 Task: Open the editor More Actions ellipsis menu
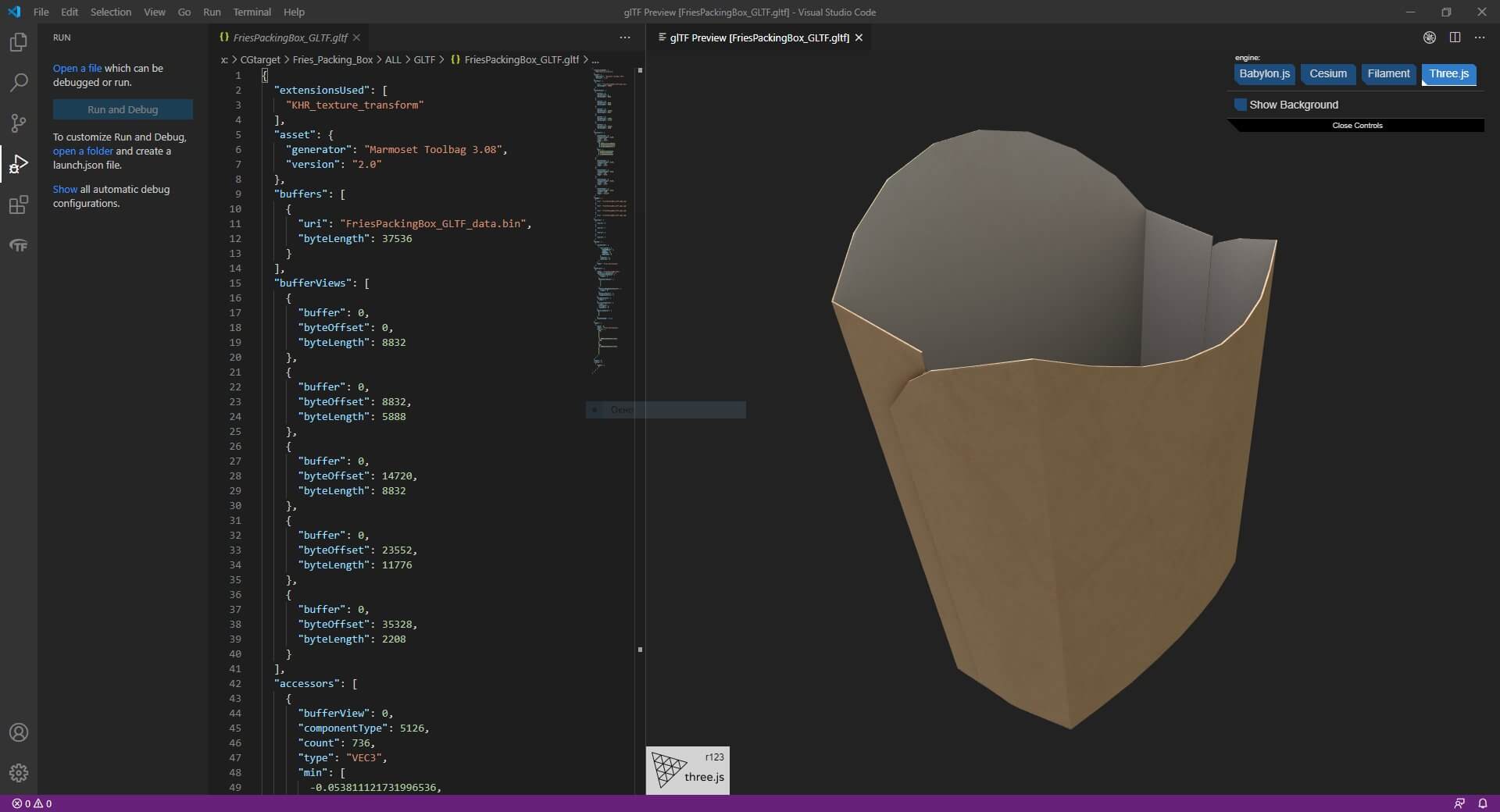coord(624,37)
